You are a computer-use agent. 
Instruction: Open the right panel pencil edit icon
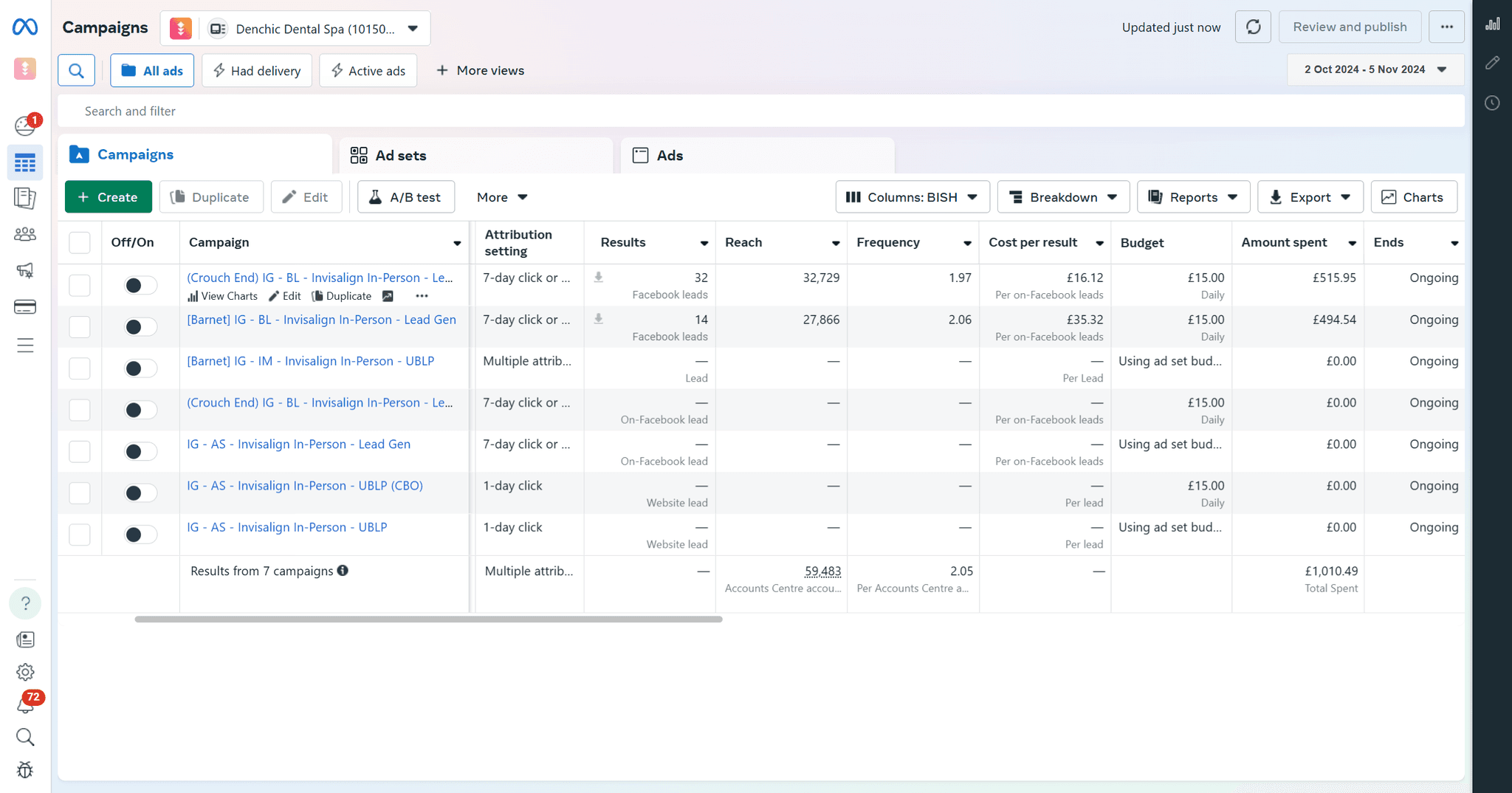click(x=1492, y=63)
